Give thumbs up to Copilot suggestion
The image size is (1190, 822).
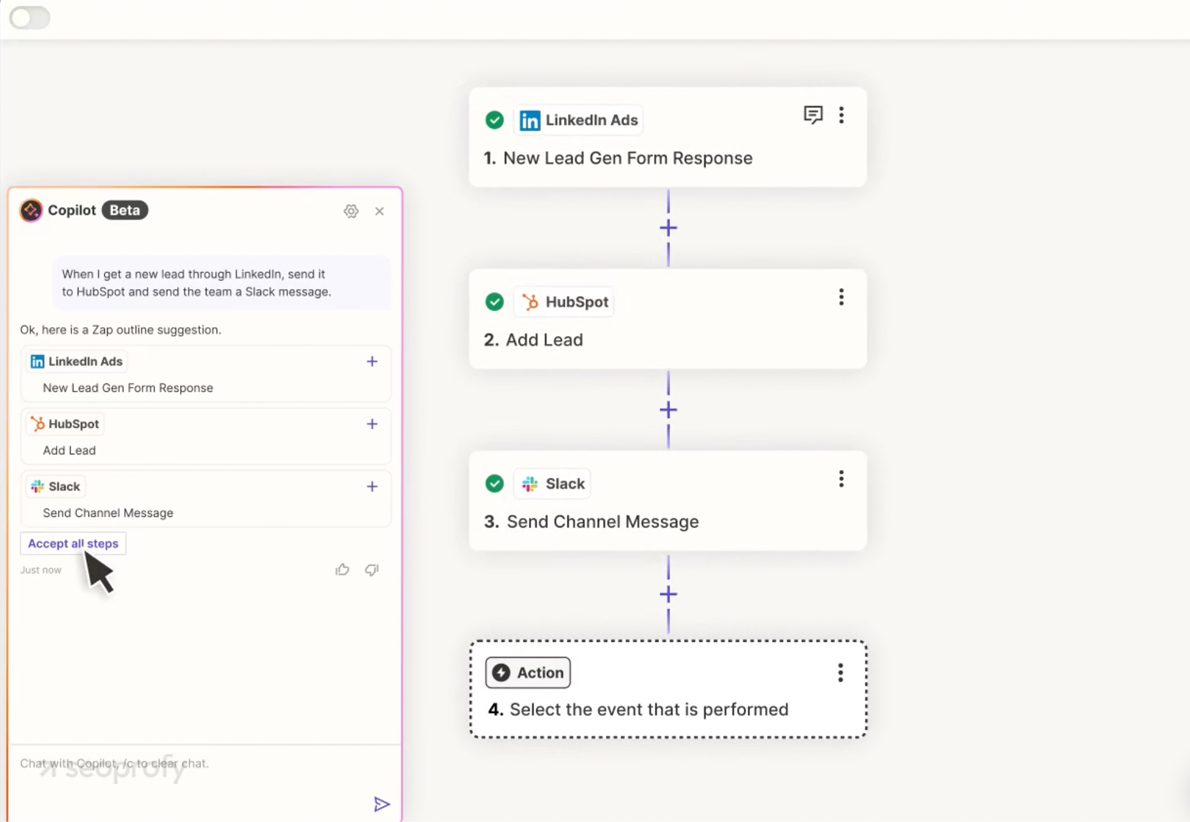[x=342, y=569]
